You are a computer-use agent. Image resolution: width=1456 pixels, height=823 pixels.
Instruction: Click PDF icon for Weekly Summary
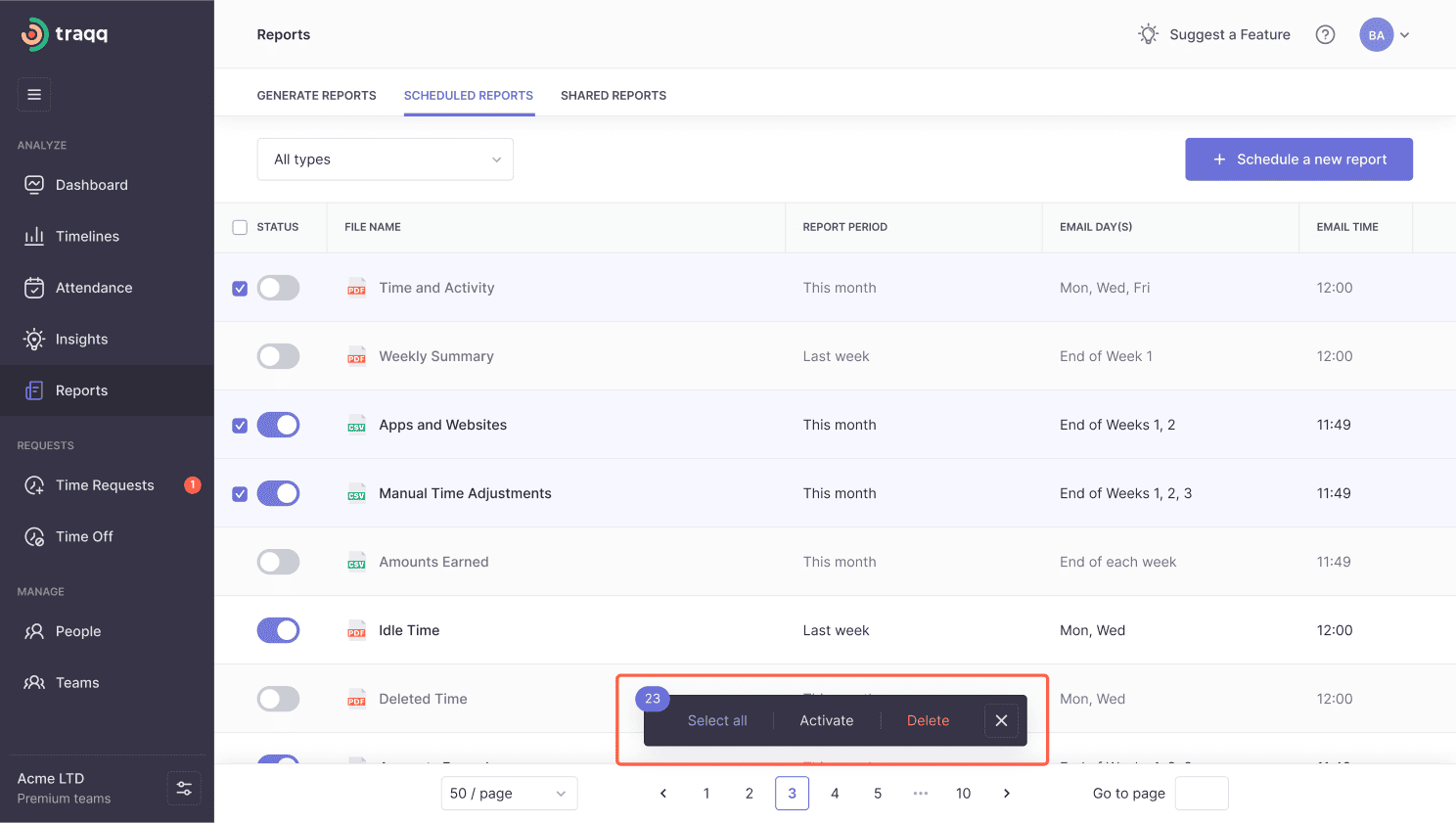click(356, 356)
